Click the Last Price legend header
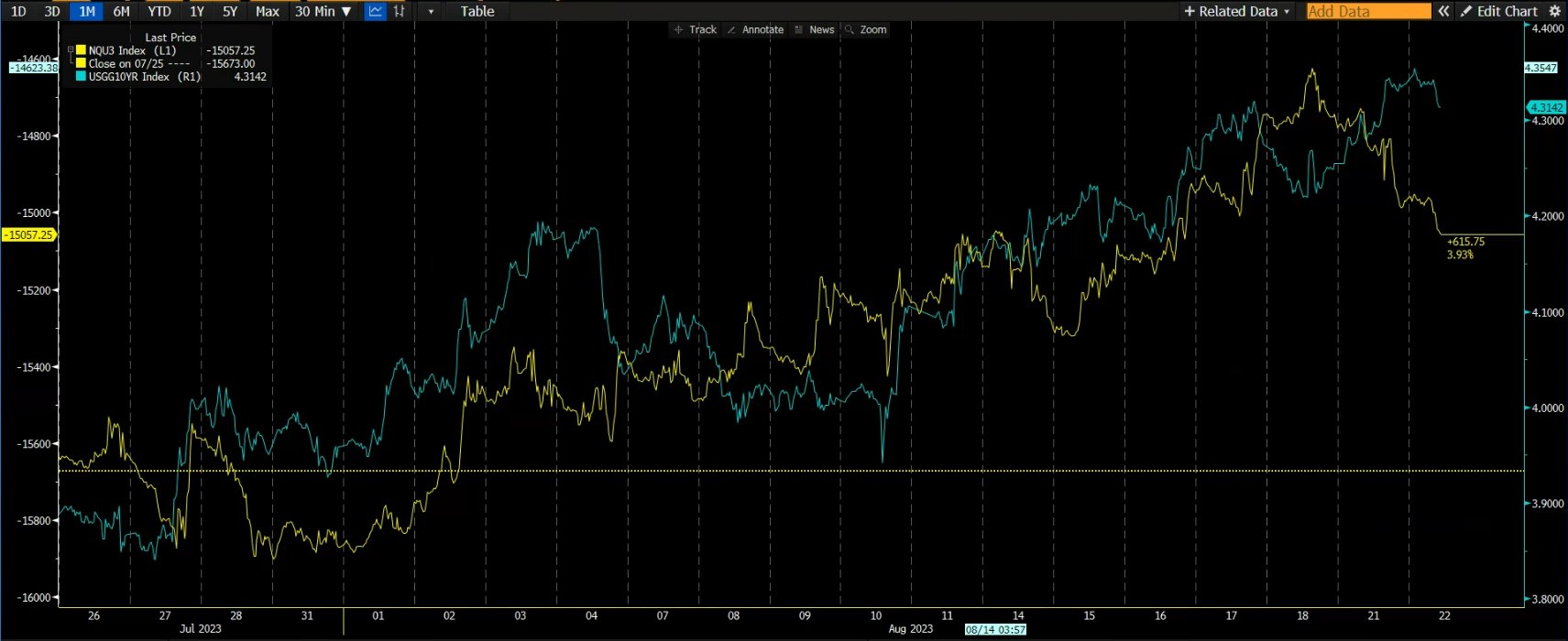1568x641 pixels. click(x=170, y=38)
